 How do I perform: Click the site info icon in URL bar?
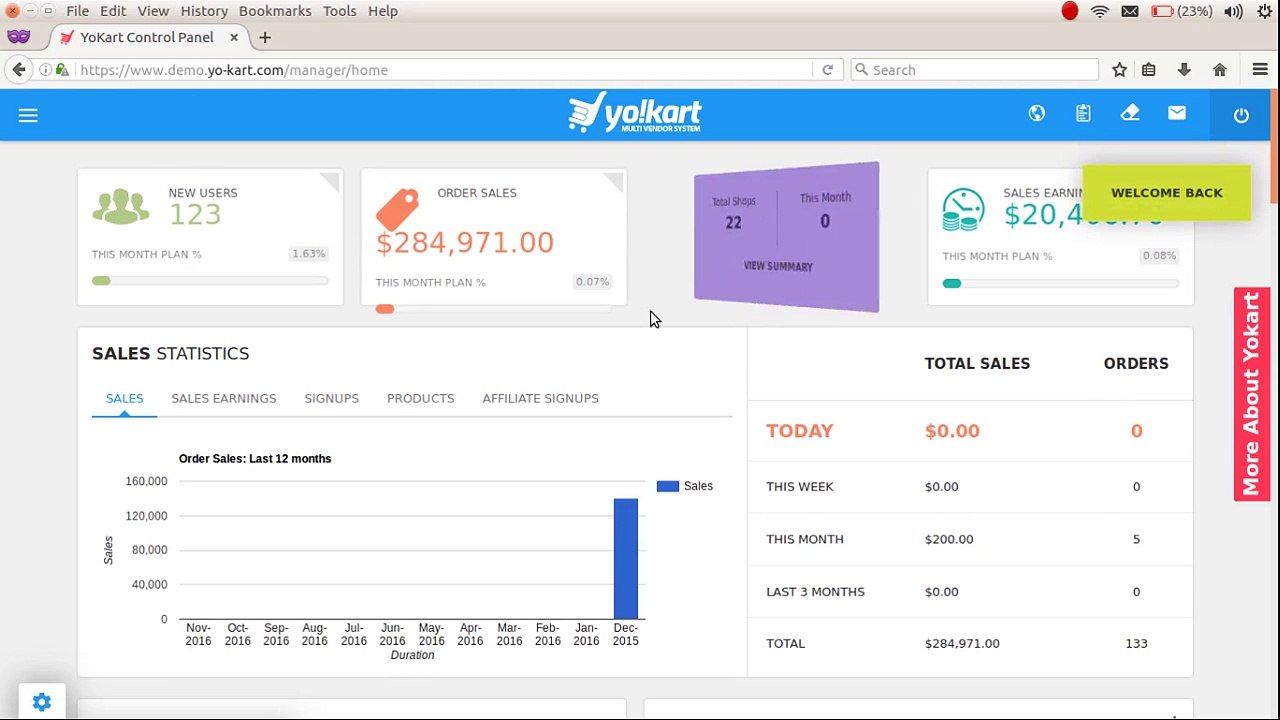click(46, 70)
